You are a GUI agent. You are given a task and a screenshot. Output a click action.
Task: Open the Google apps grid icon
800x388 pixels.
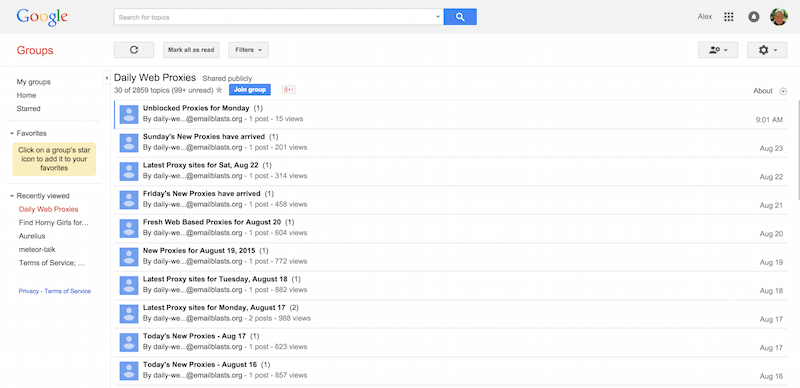pyautogui.click(x=729, y=17)
